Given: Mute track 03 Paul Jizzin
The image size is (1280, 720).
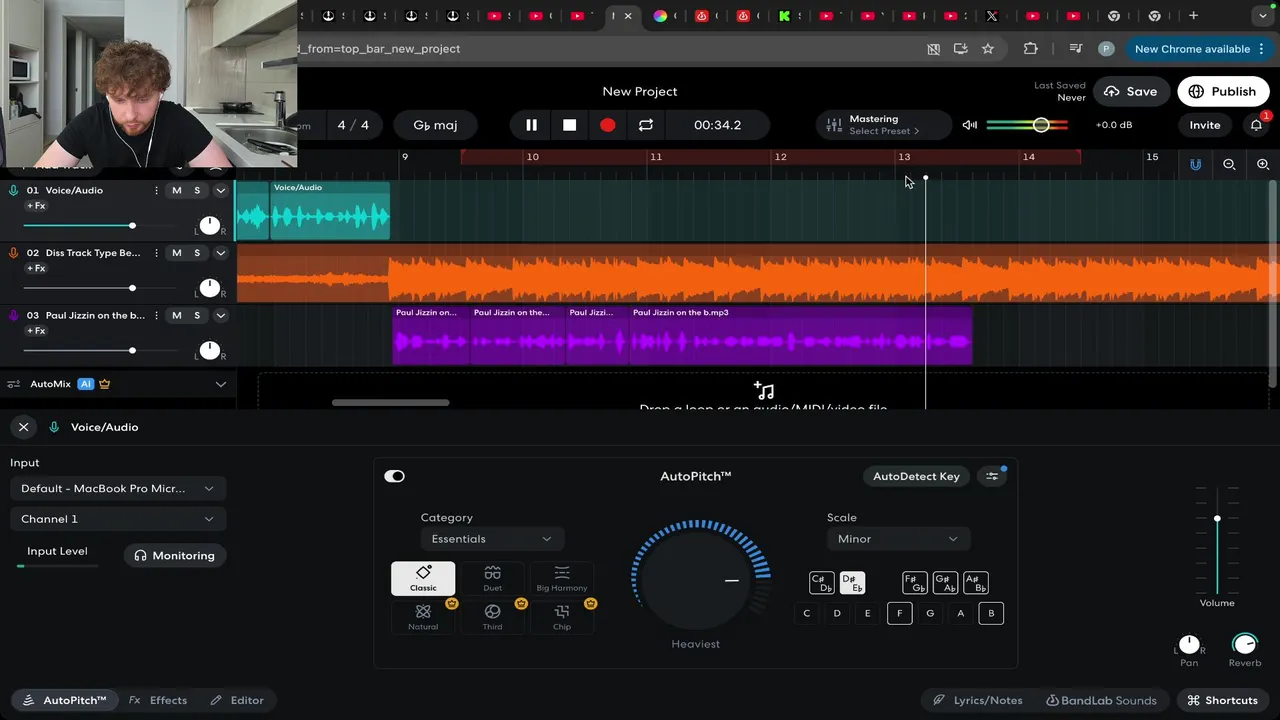Looking at the screenshot, I should tap(177, 315).
